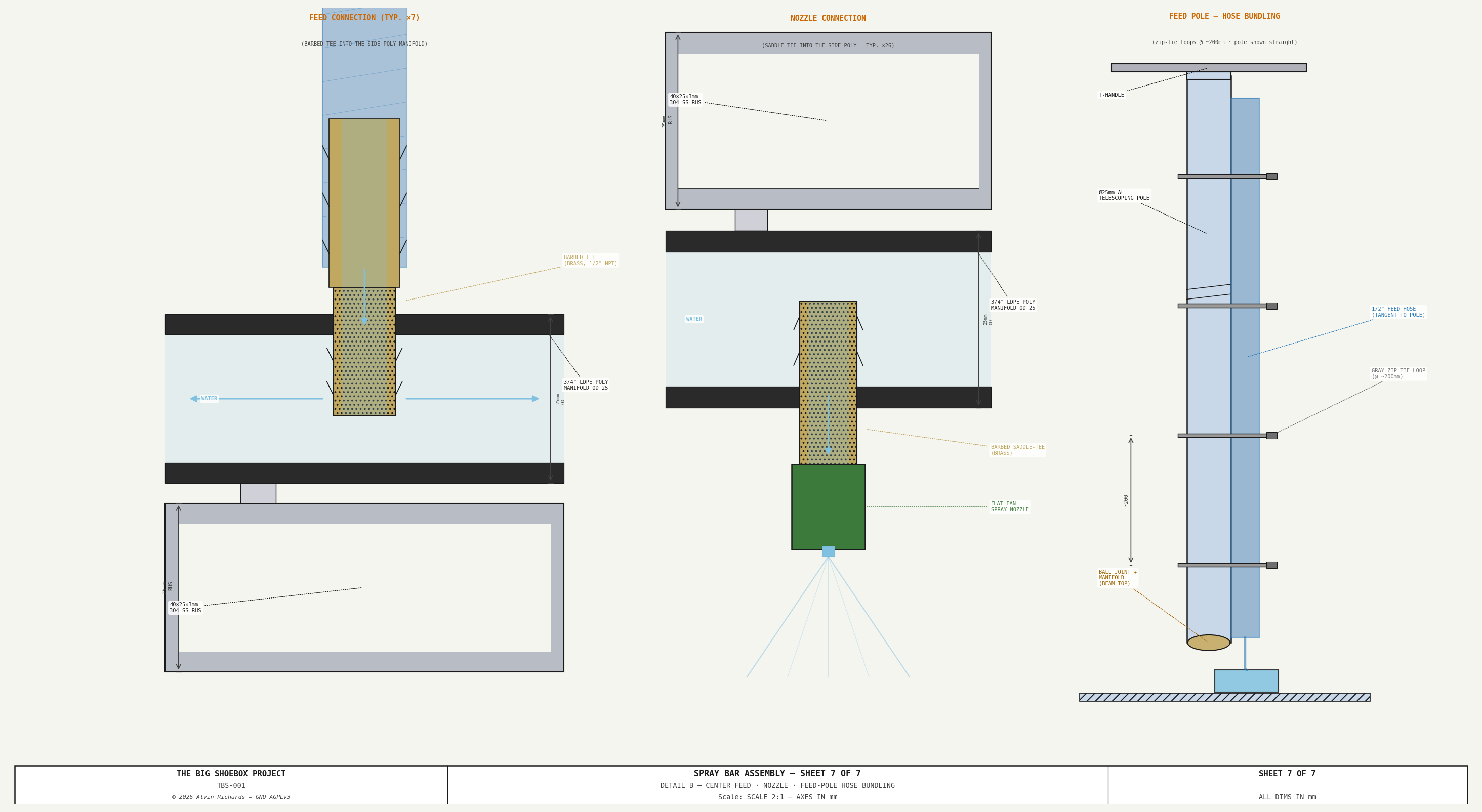Click the FLAT-FAN SPRAY NOZZLE label
The image size is (1482, 812).
coord(1009,506)
